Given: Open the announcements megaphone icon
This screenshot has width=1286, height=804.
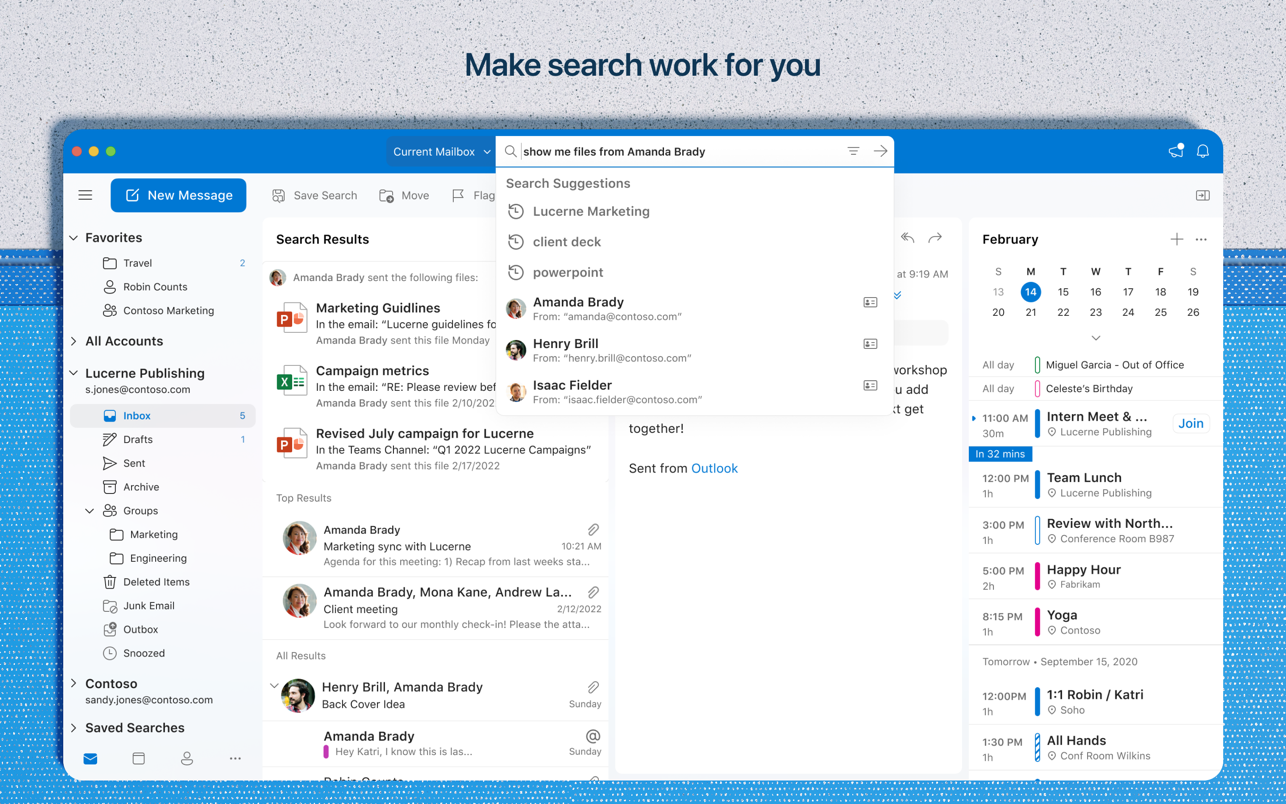Looking at the screenshot, I should click(x=1176, y=152).
